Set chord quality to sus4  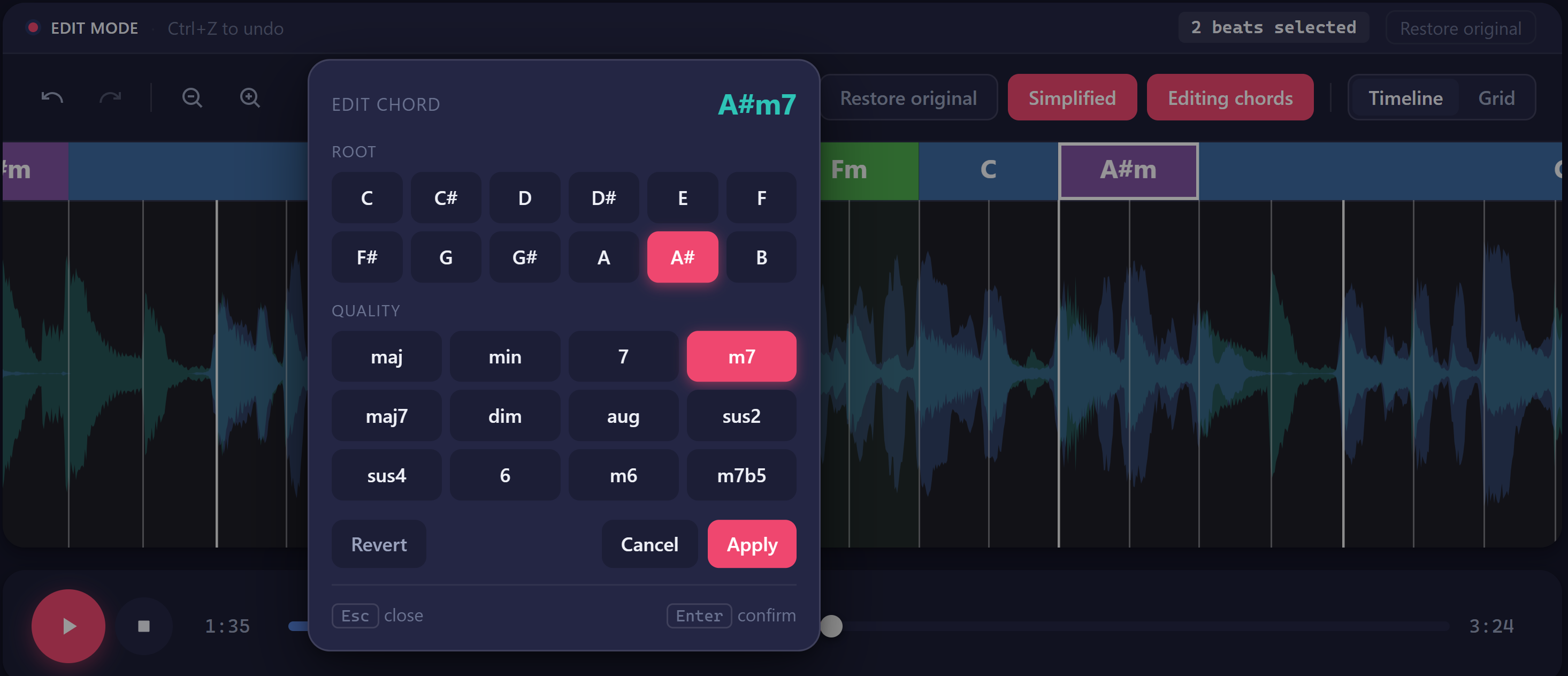387,475
